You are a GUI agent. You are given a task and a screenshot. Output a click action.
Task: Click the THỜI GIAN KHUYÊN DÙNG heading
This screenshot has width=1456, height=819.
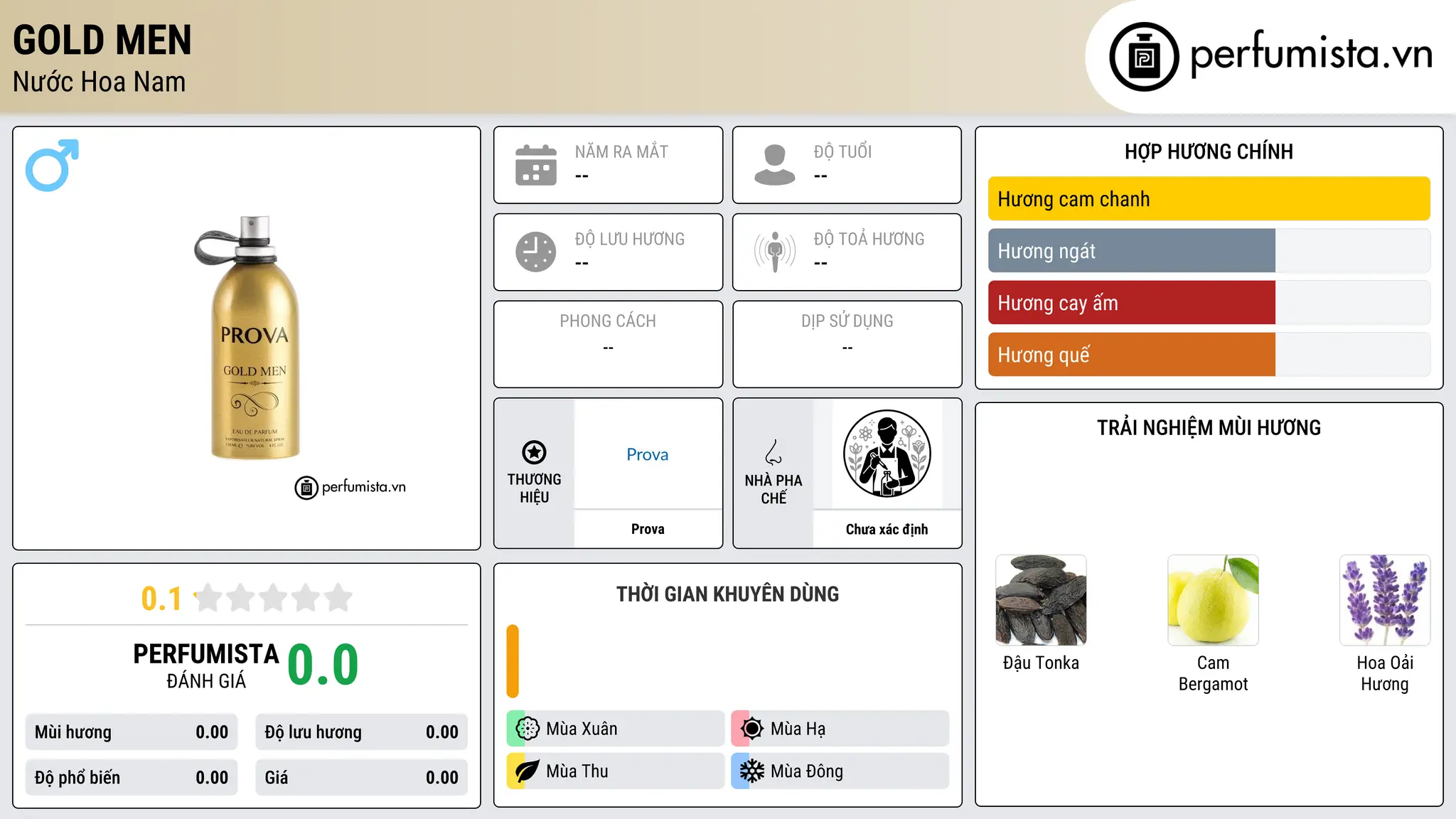727,594
